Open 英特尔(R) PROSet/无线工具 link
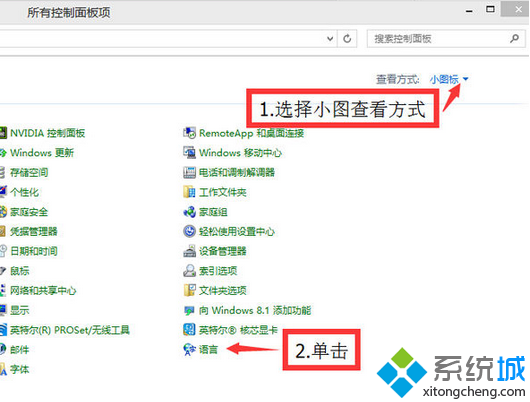The width and height of the screenshot is (530, 402). coord(70,330)
